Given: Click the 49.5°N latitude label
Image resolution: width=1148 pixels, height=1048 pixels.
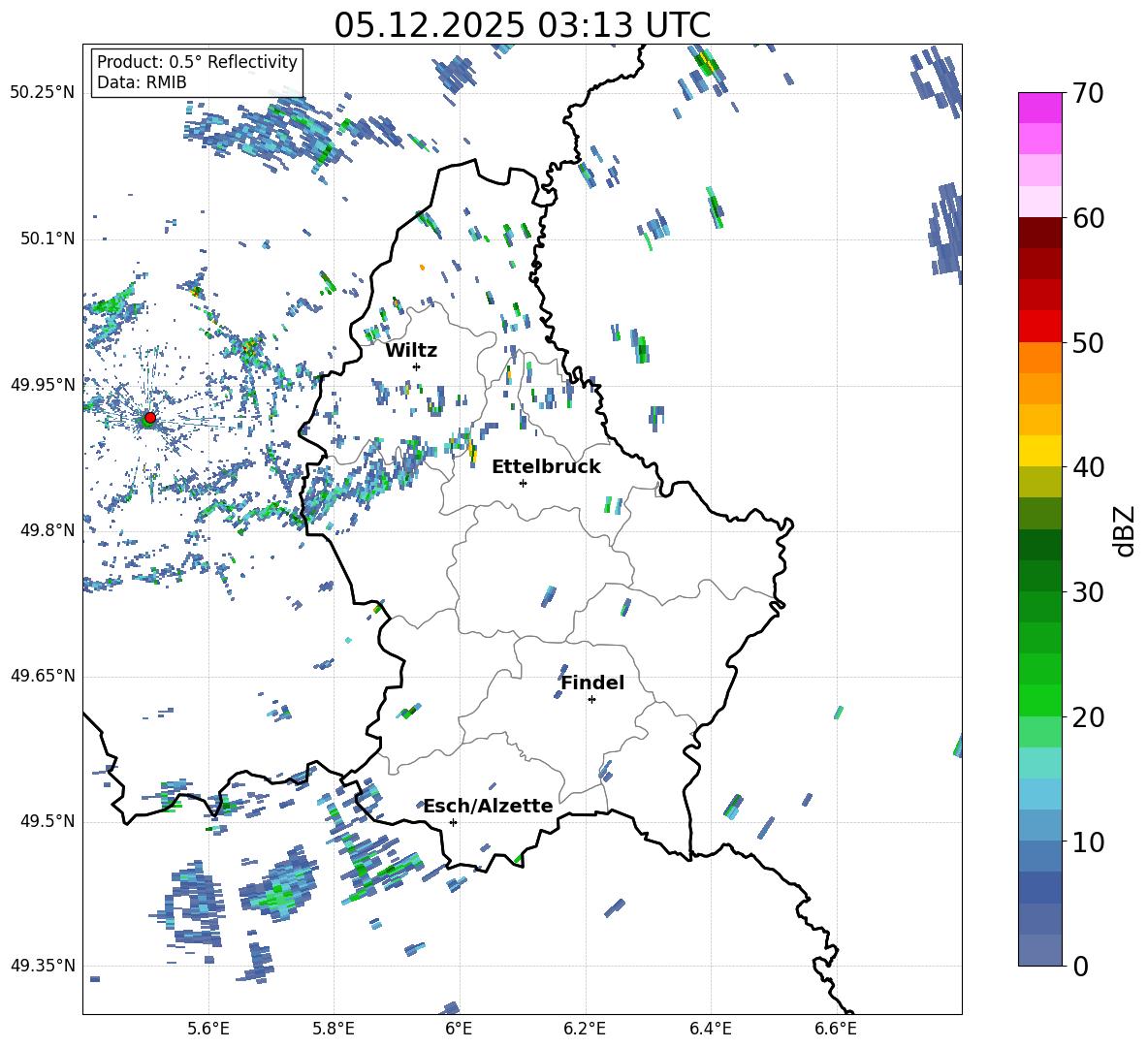Looking at the screenshot, I should (47, 821).
